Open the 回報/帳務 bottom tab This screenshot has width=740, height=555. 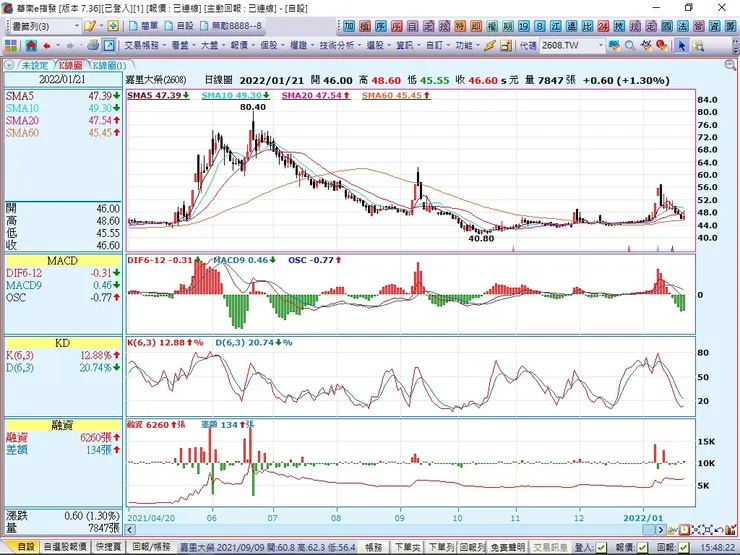(151, 547)
